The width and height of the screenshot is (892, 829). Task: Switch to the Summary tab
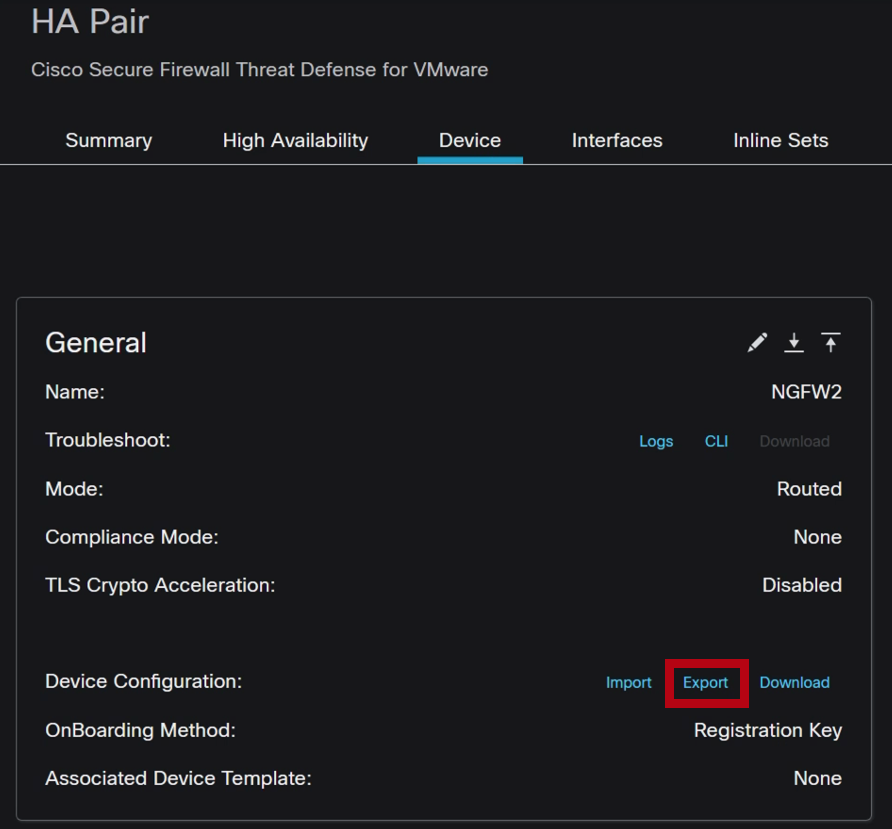pyautogui.click(x=108, y=140)
